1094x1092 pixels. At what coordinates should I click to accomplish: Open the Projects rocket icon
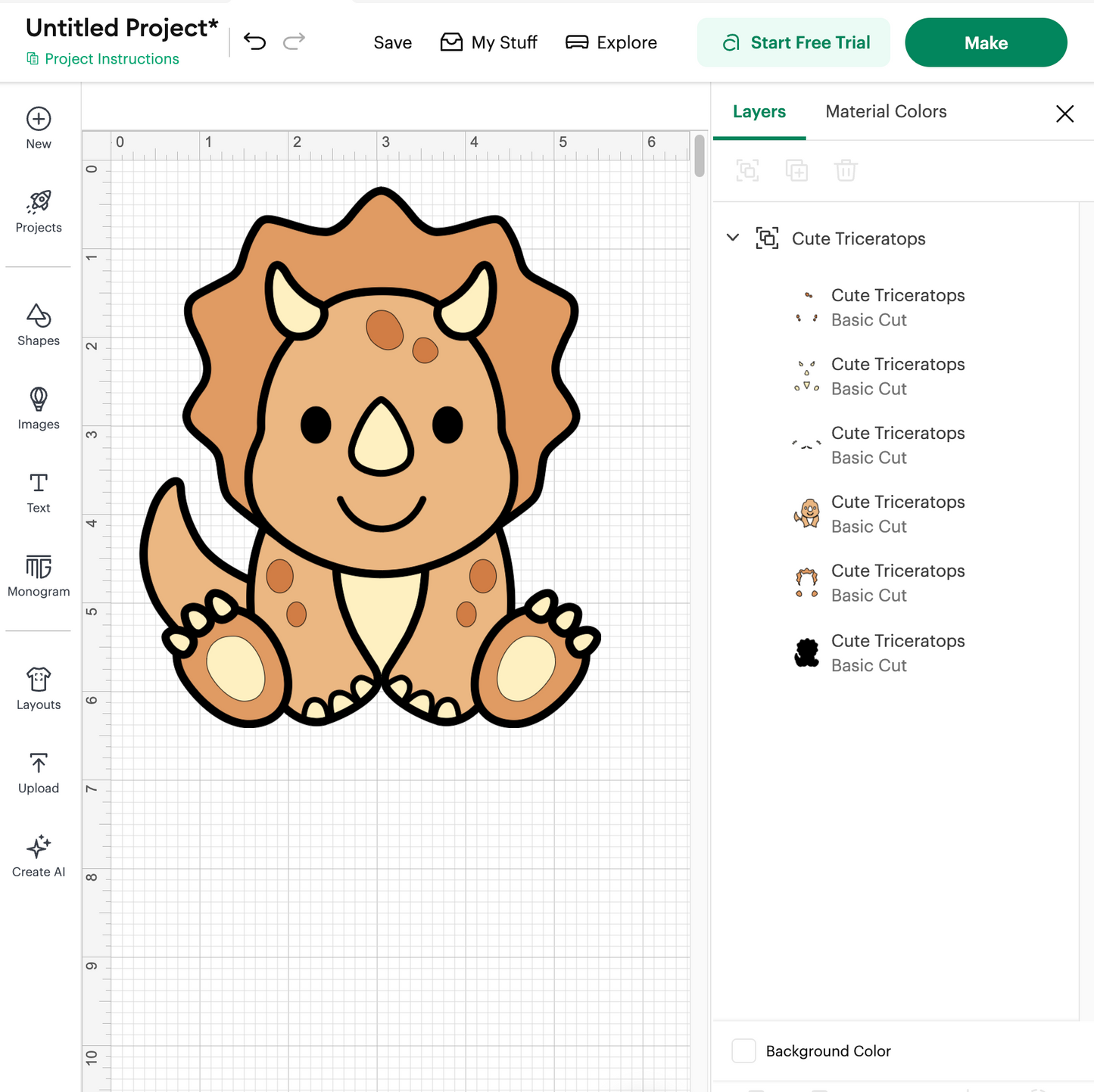coord(39,202)
